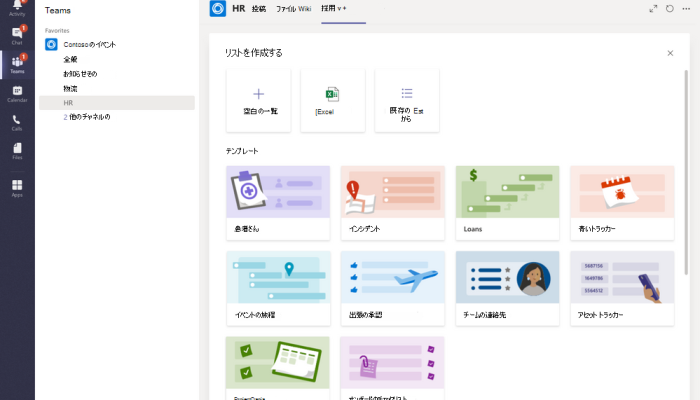
Task: Click the 空白の一覧 label
Action: 260,111
